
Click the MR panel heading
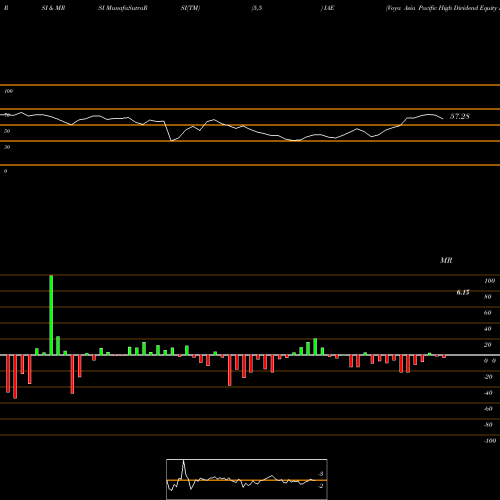446,260
